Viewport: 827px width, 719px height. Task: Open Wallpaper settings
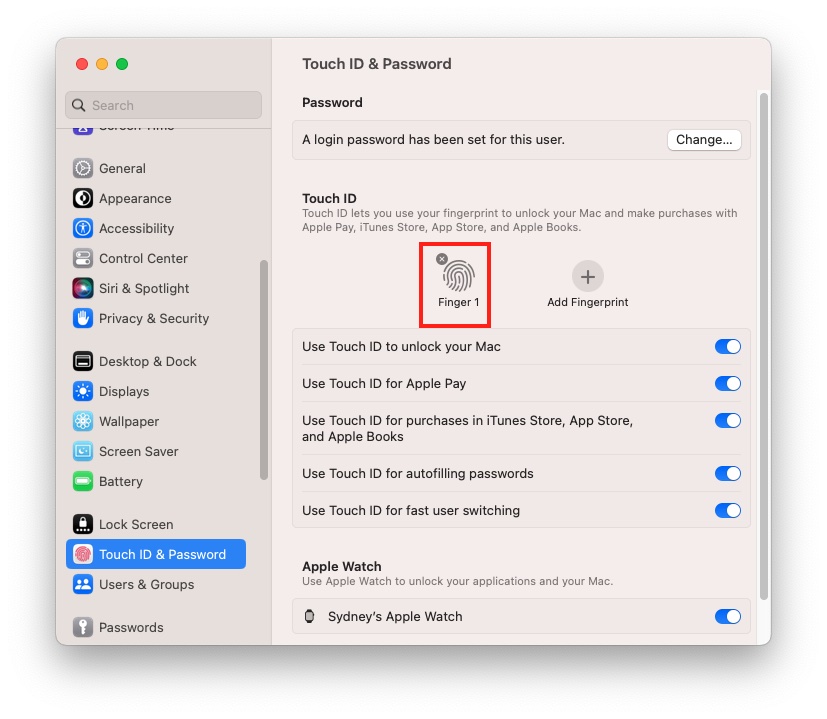pos(81,421)
